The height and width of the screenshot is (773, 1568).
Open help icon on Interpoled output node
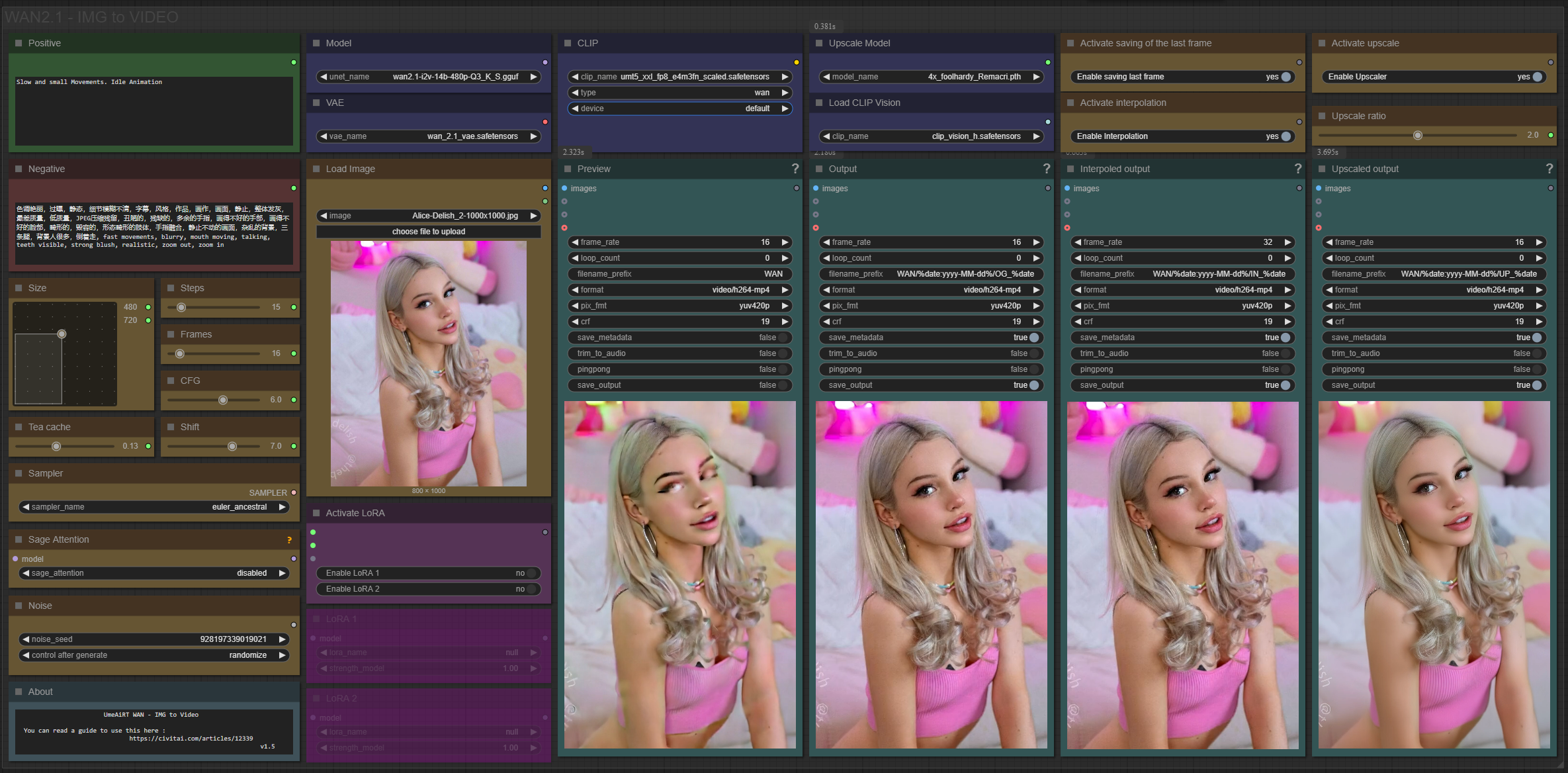point(1298,169)
